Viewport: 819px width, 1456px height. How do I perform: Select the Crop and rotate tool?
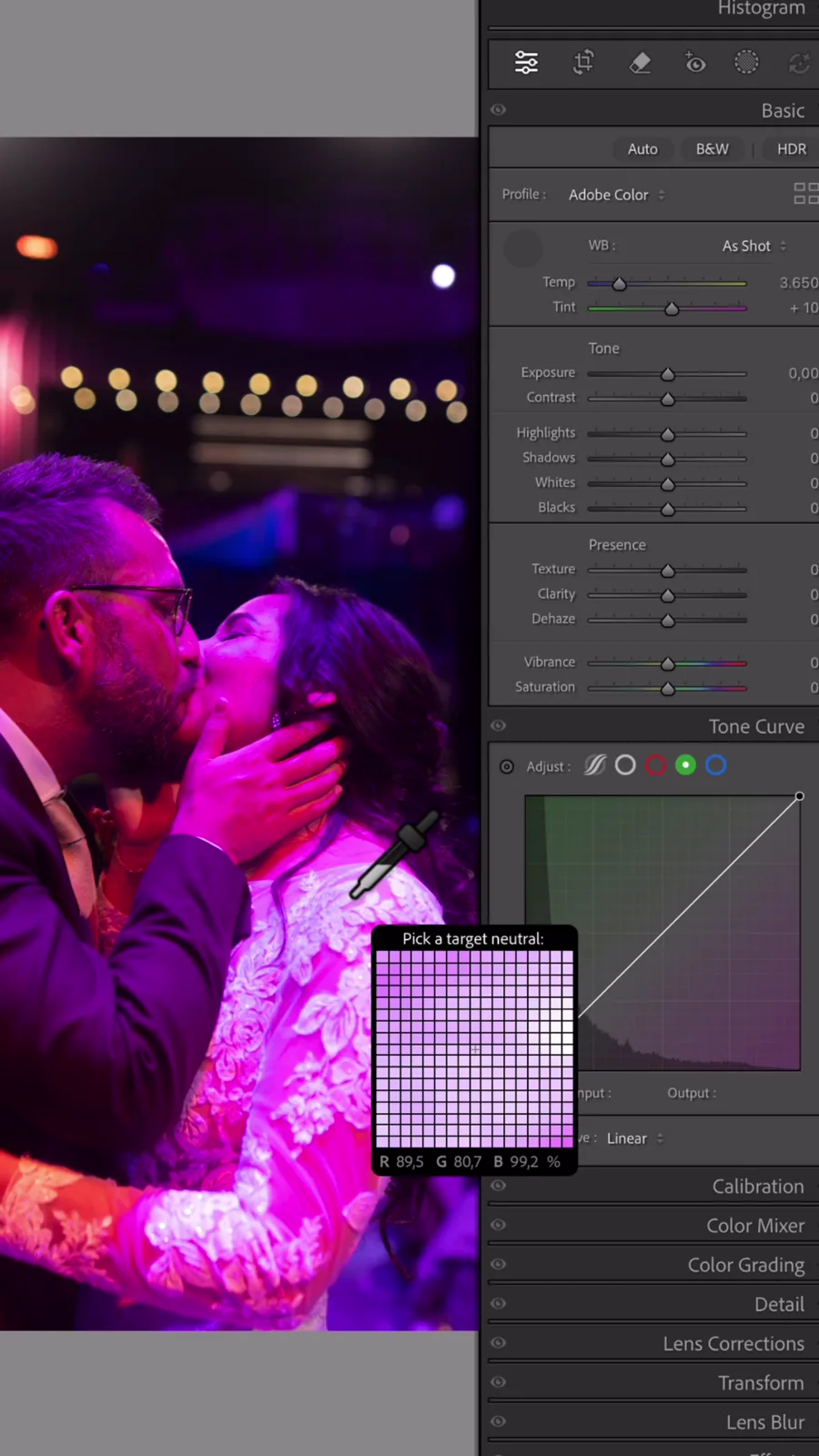pyautogui.click(x=583, y=63)
